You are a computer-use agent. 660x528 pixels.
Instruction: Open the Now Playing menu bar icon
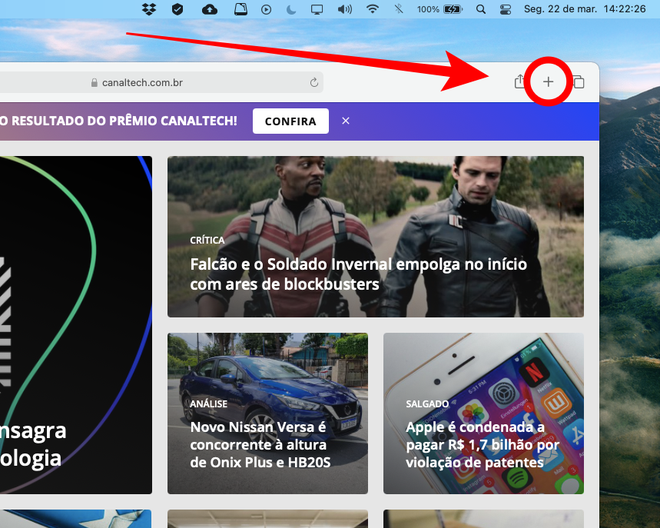[266, 9]
